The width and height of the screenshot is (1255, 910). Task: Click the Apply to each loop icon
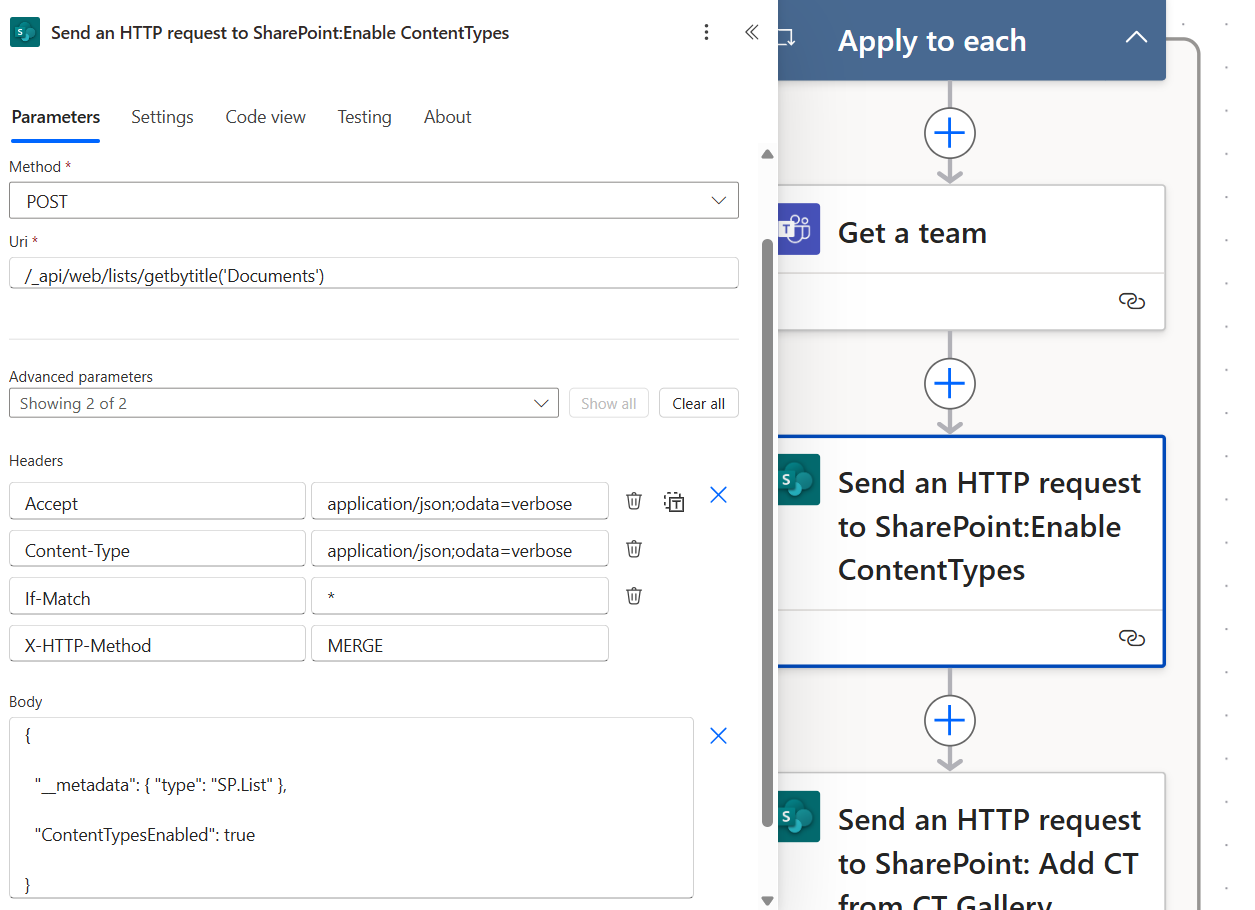pyautogui.click(x=787, y=38)
